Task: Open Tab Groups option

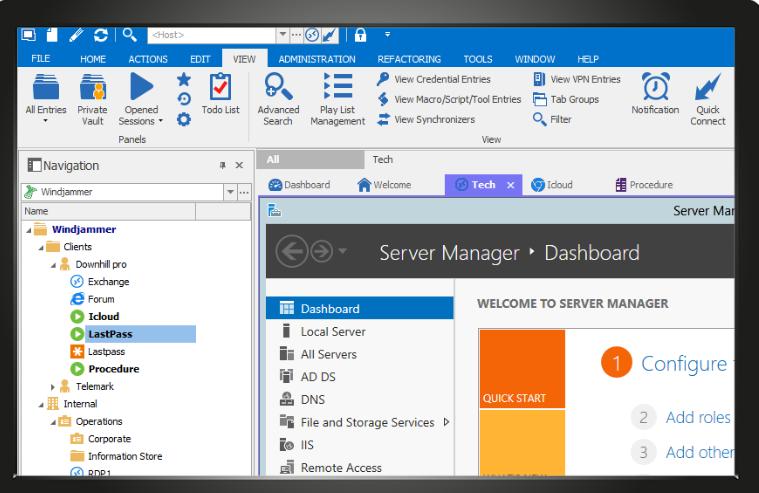Action: tap(566, 99)
